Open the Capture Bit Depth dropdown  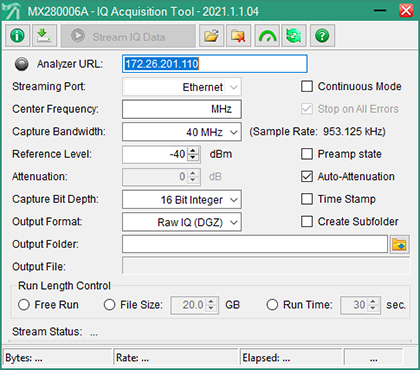coord(182,200)
